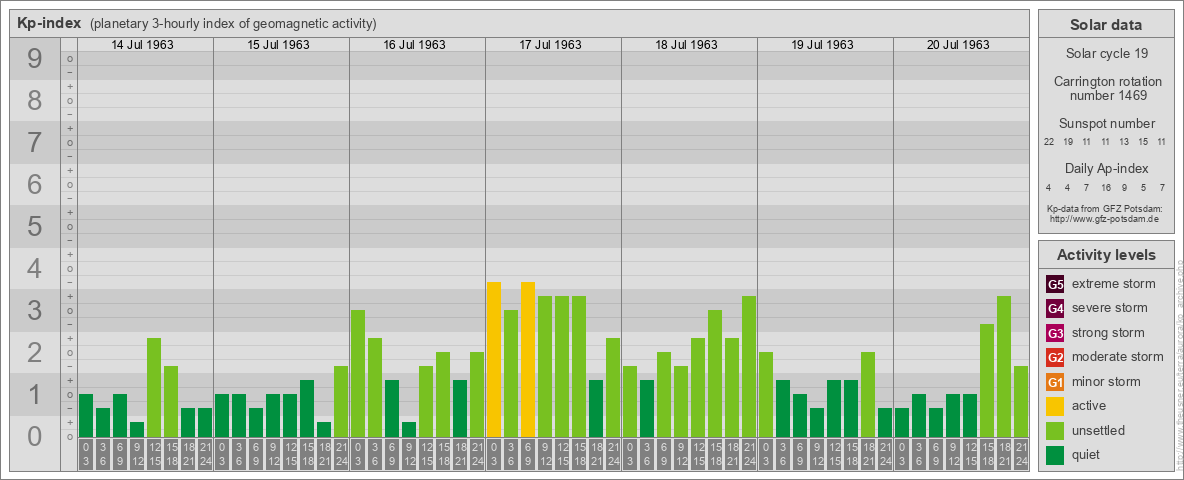Select the 16 Jul 1963 date header
The width and height of the screenshot is (1184, 480).
click(415, 45)
